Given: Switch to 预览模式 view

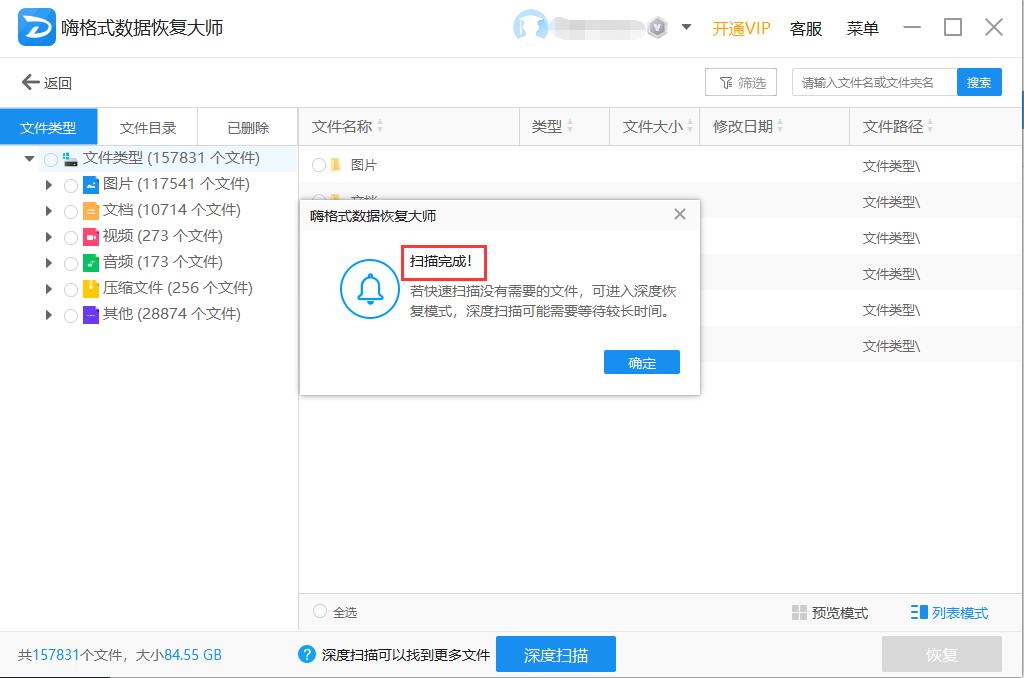Looking at the screenshot, I should tap(830, 613).
